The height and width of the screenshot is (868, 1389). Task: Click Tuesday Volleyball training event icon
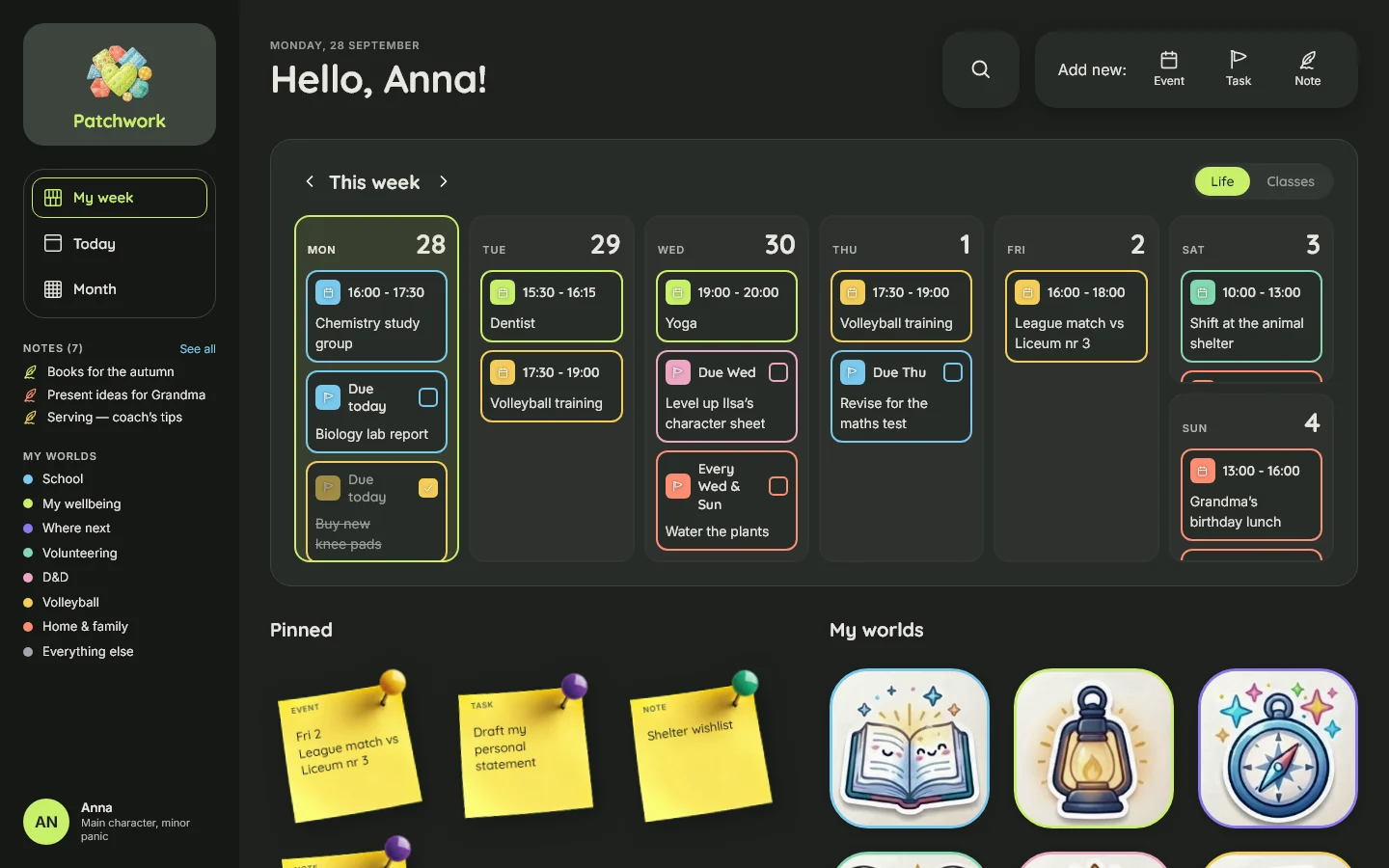pyautogui.click(x=503, y=372)
